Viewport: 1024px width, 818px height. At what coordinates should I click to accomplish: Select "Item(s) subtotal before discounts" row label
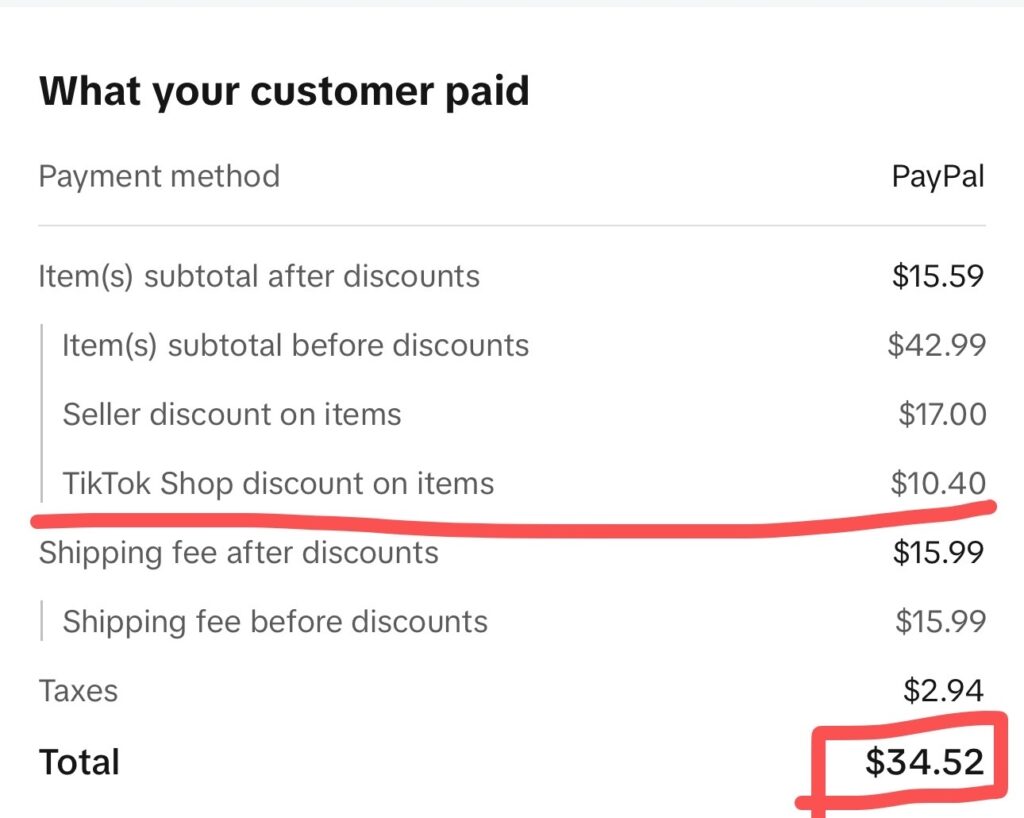295,345
